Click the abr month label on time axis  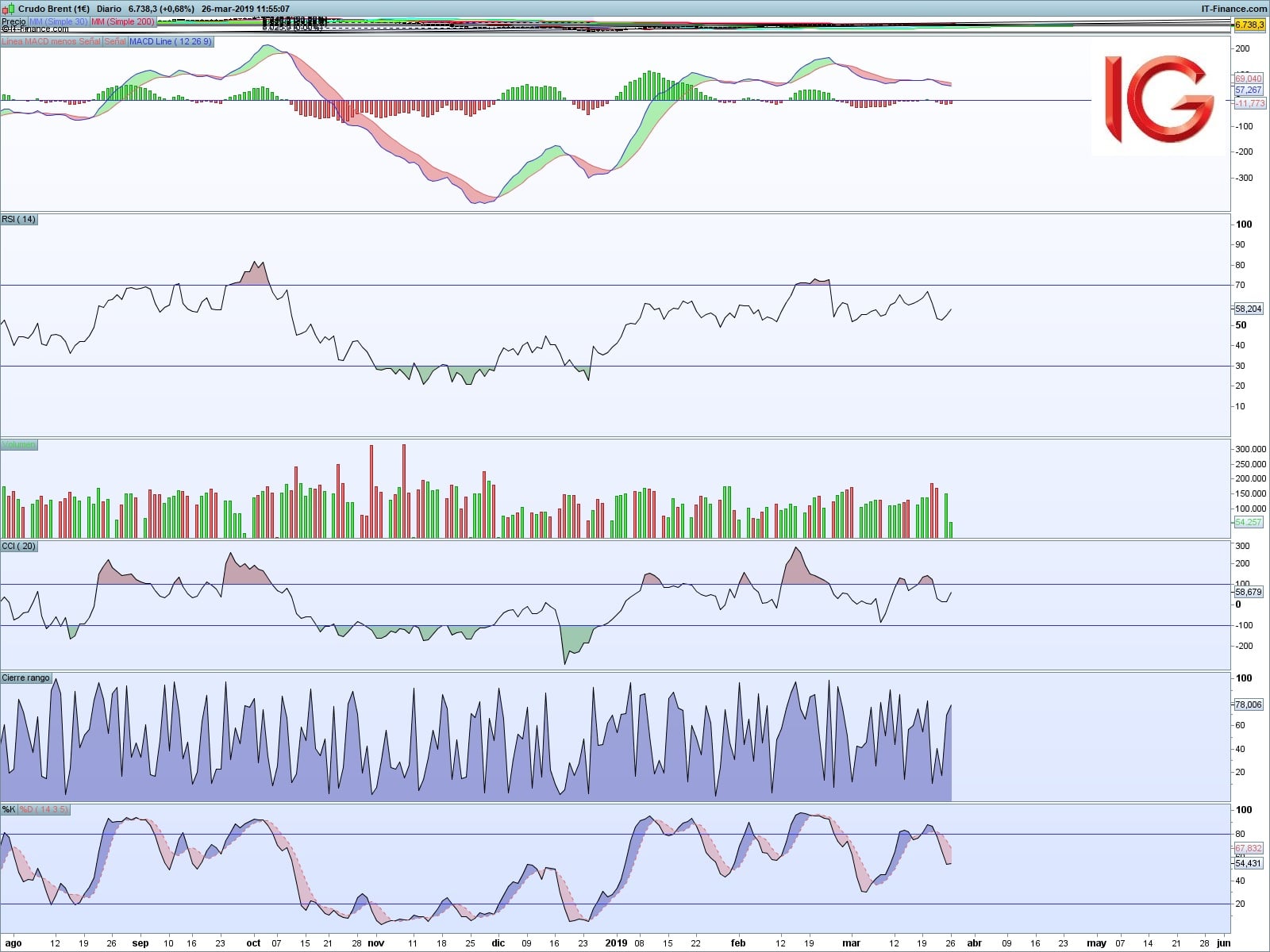974,943
